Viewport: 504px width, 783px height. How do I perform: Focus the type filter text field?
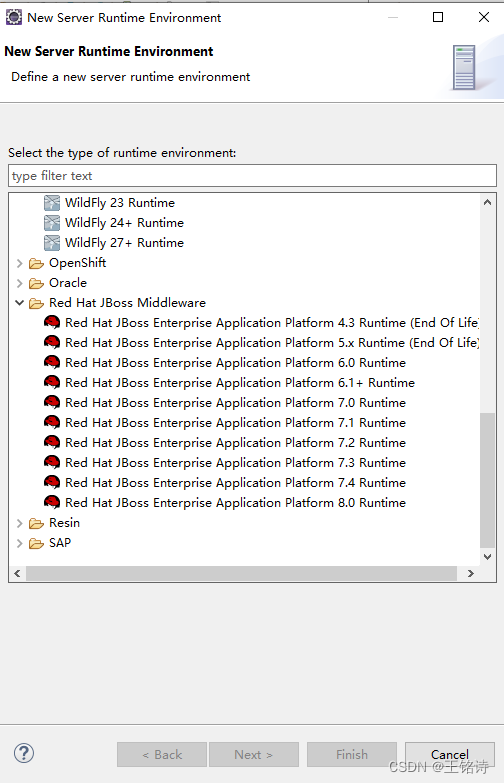(x=252, y=176)
